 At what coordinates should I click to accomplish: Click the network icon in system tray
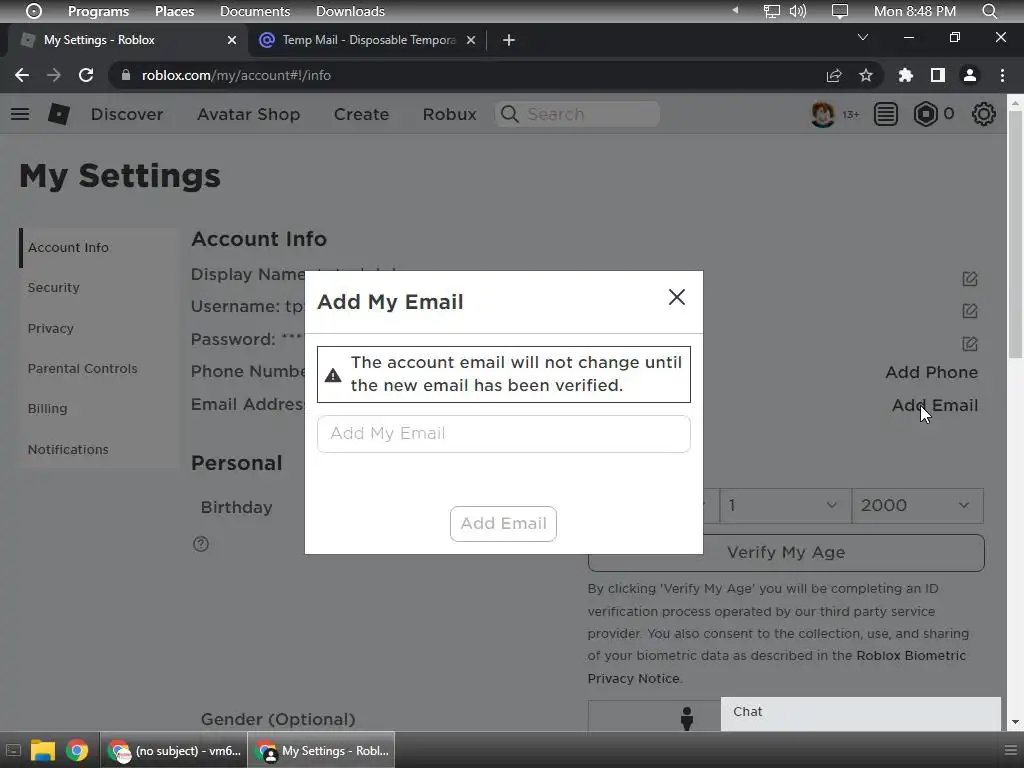point(772,11)
